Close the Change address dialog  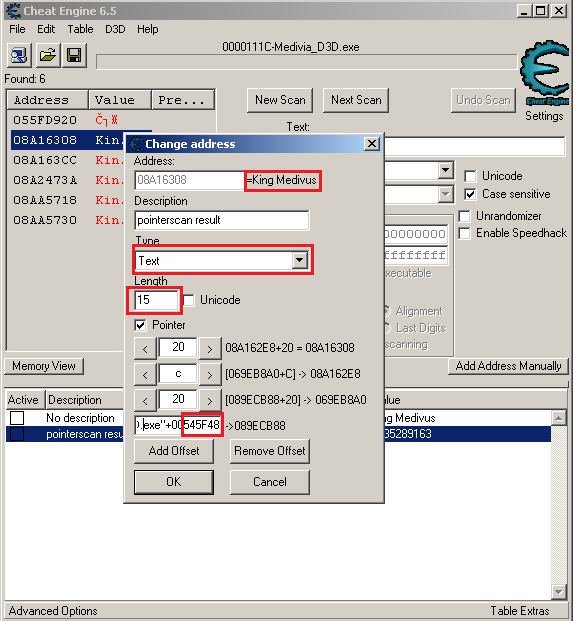pos(372,143)
